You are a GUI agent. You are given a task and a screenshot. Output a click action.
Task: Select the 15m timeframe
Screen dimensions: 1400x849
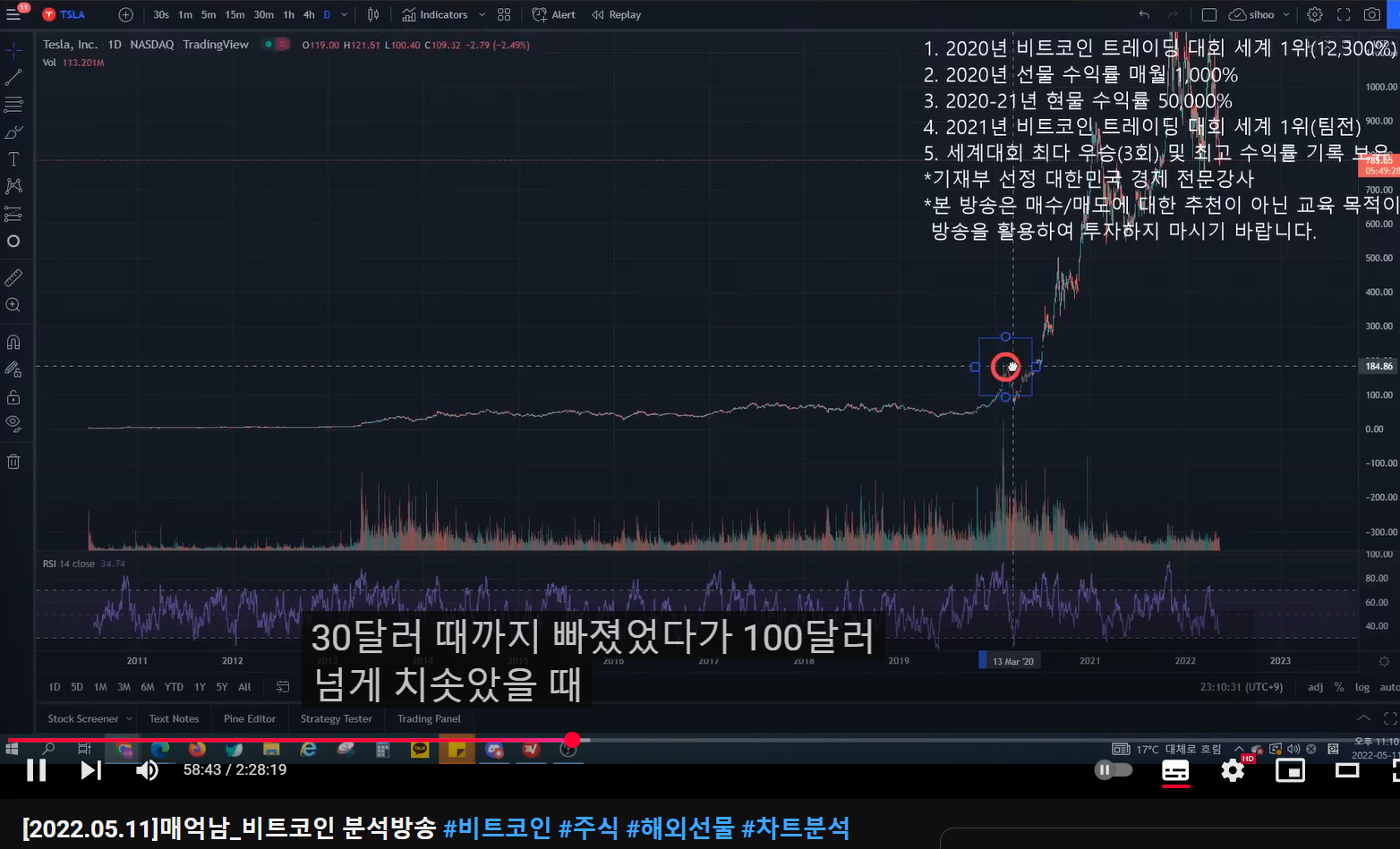[235, 14]
